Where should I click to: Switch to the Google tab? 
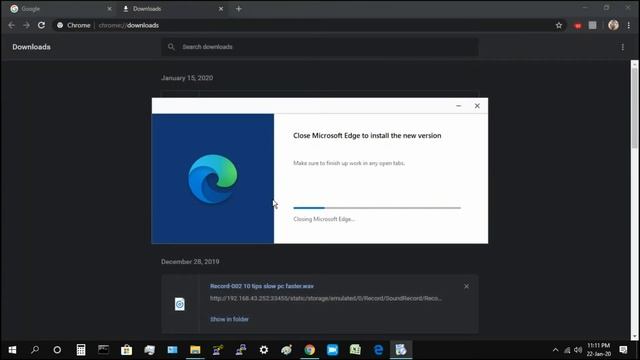pos(61,9)
